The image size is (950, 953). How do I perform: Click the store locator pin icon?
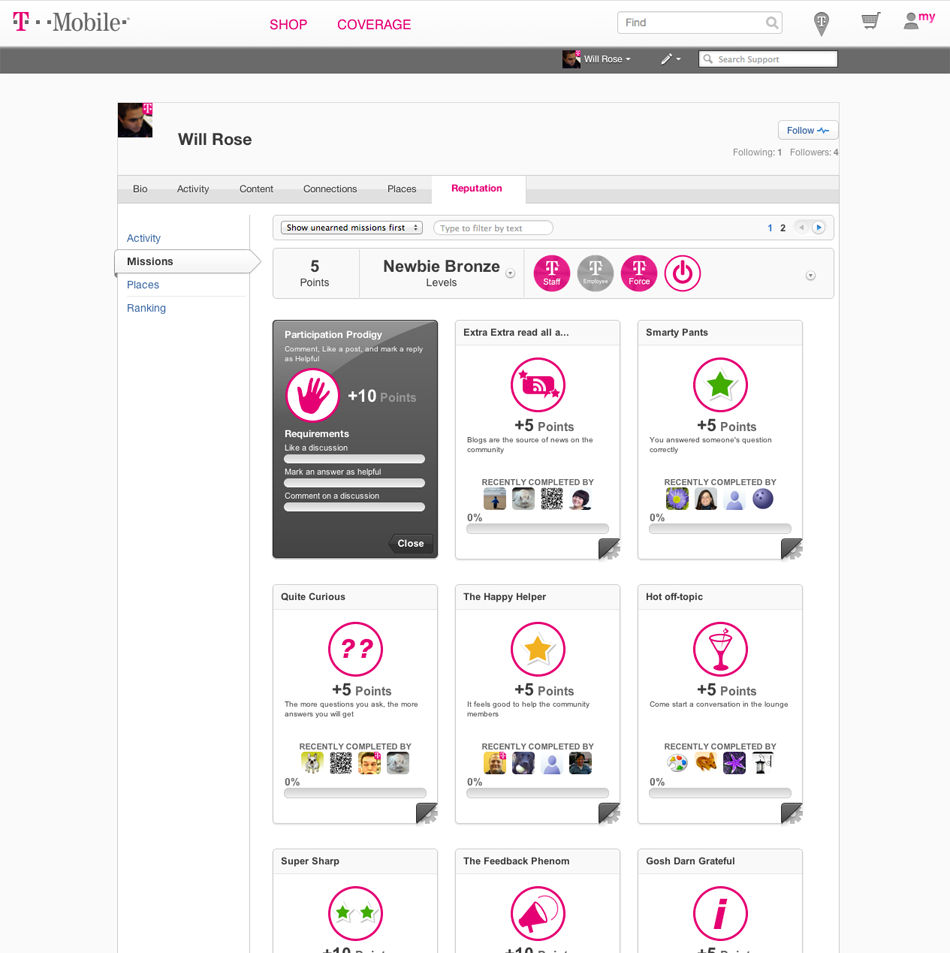pos(821,23)
